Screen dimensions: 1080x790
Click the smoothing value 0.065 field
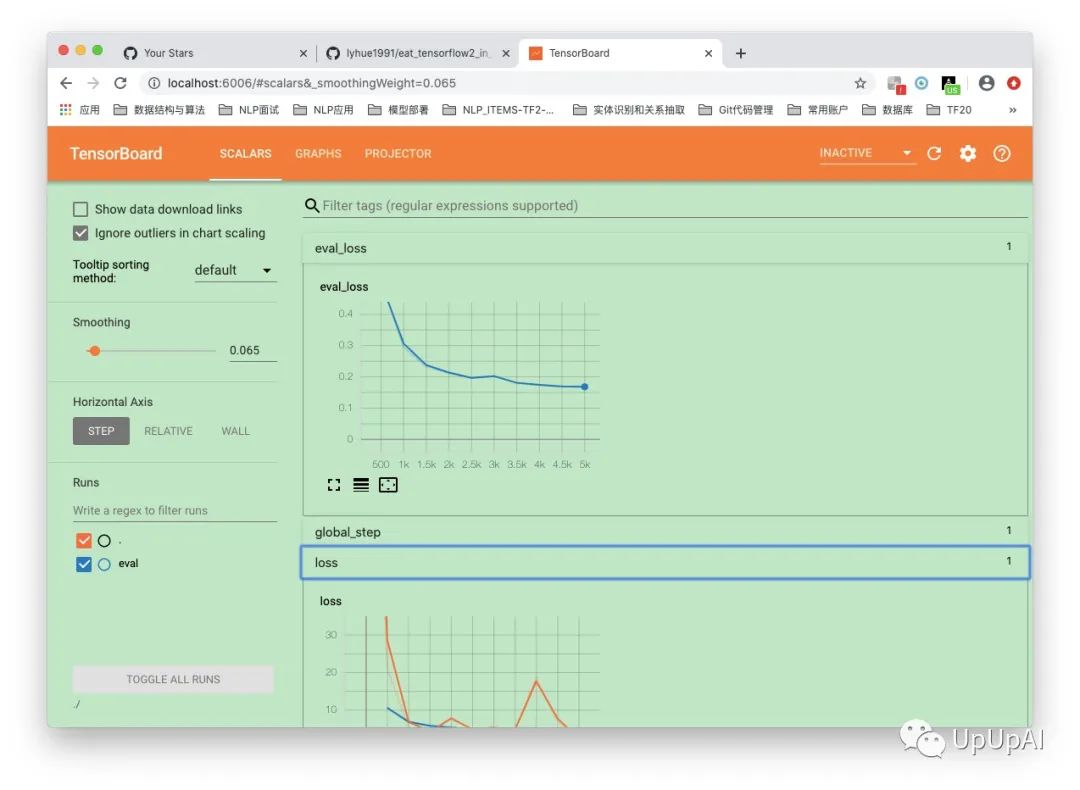click(x=253, y=351)
